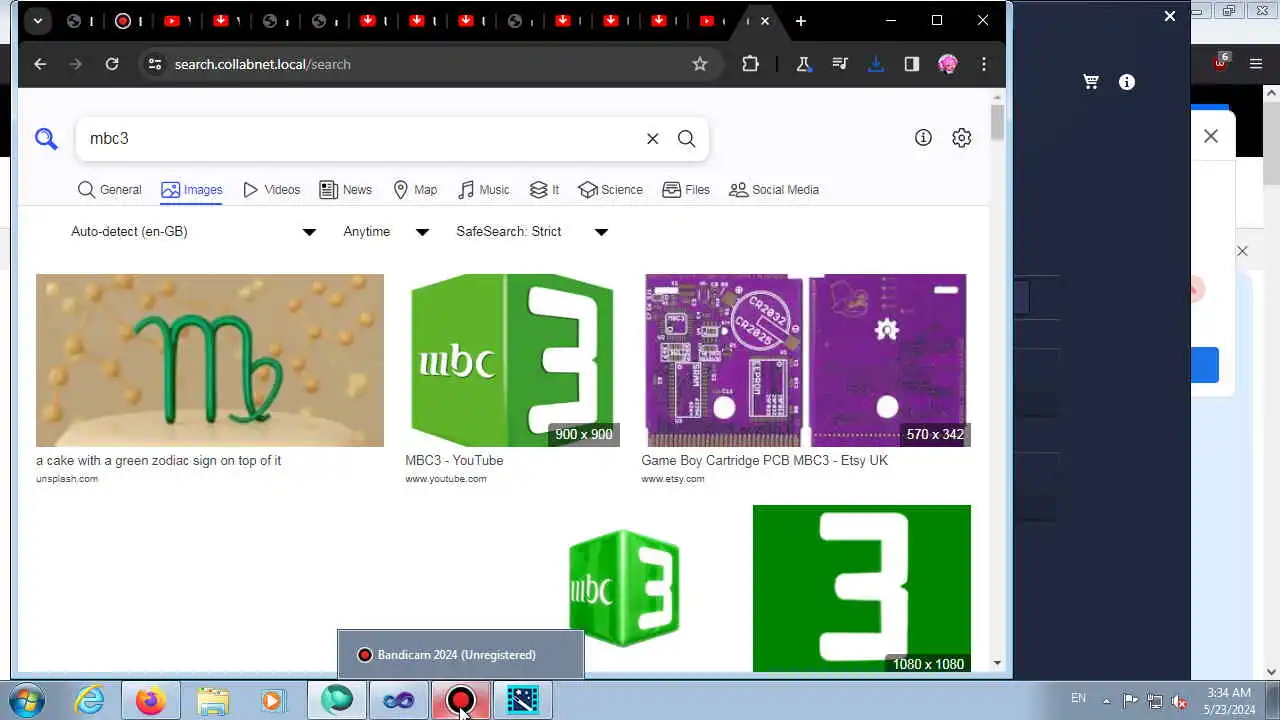This screenshot has height=720, width=1280.
Task: Open the Music category
Action: [x=483, y=190]
